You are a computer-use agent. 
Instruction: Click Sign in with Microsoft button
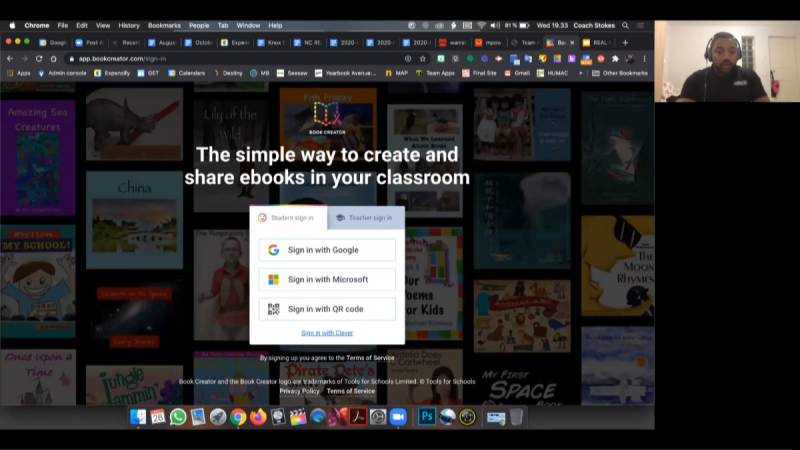click(327, 280)
